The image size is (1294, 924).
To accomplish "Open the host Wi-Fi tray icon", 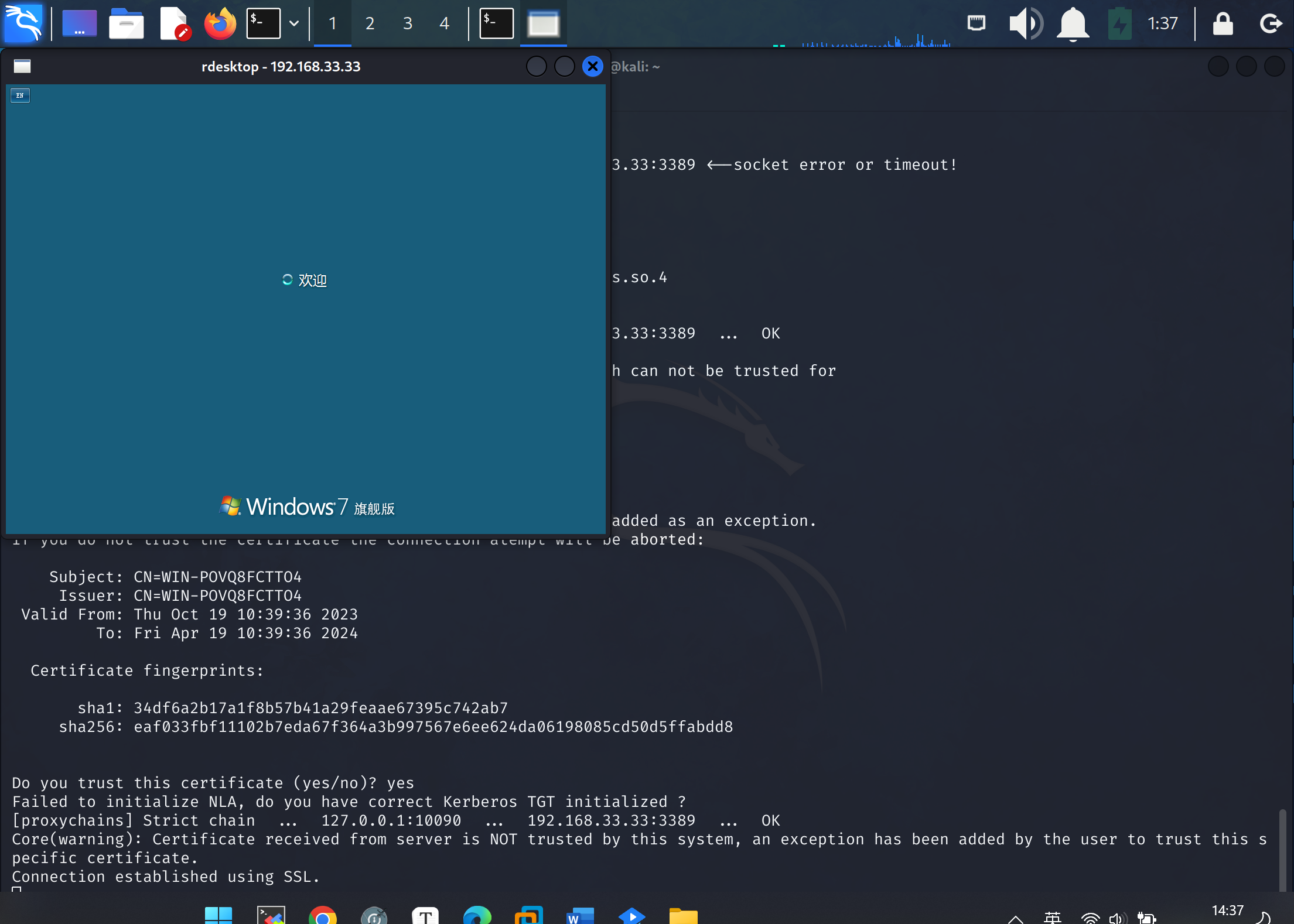I will [x=1090, y=918].
